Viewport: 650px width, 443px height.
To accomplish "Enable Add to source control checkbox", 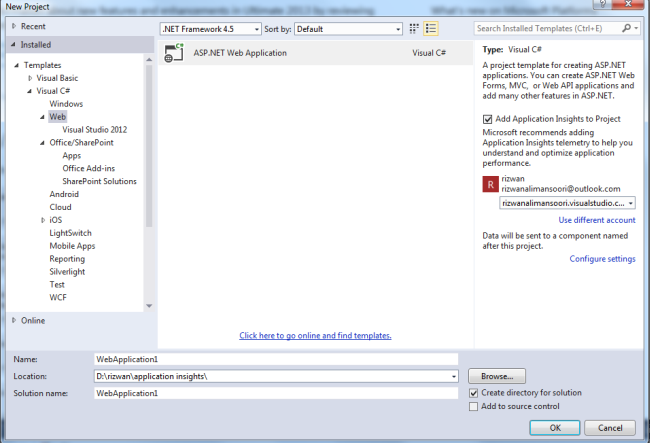I will pyautogui.click(x=473, y=407).
